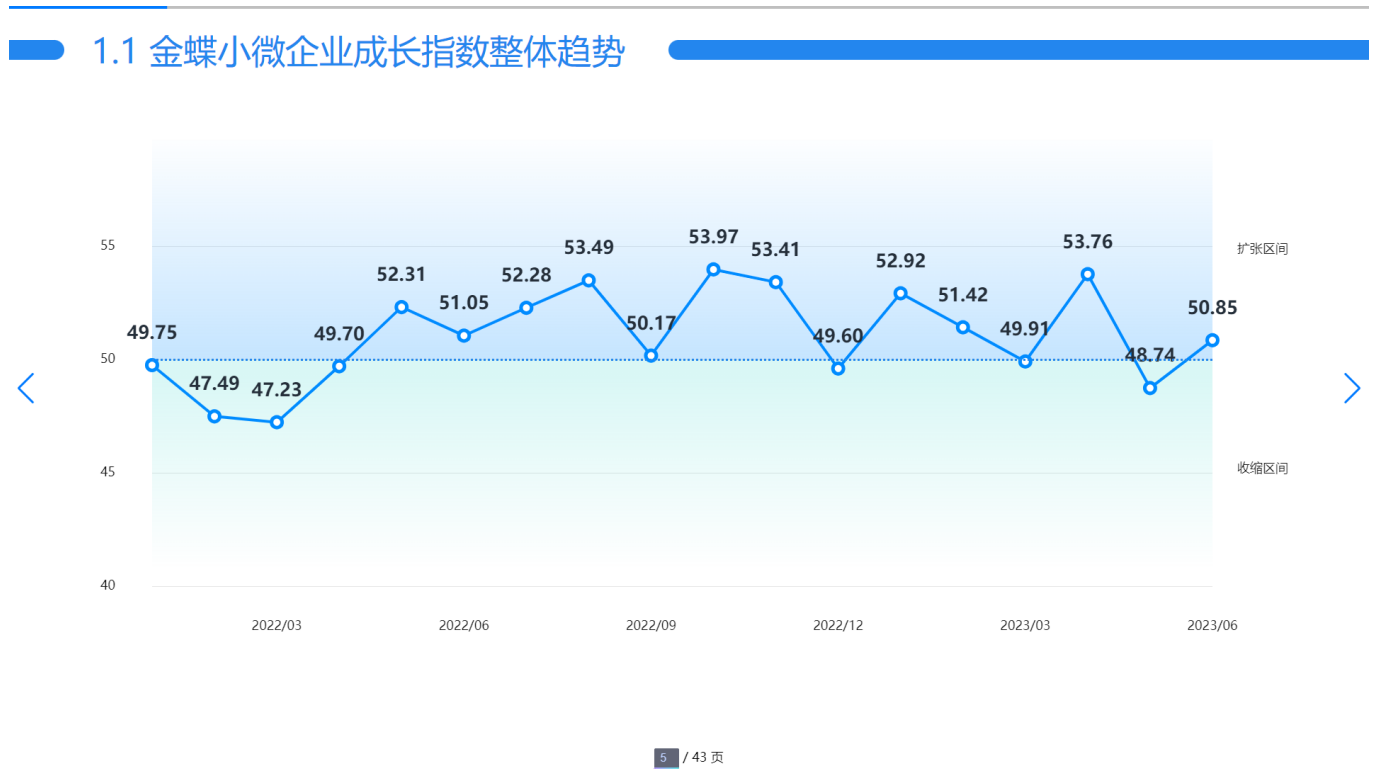Click the x-axis label 2022/09
Viewport: 1377px width, 777px height.
point(651,625)
